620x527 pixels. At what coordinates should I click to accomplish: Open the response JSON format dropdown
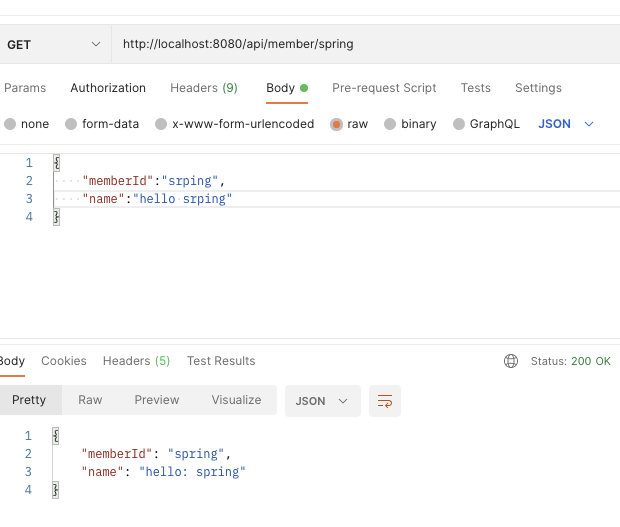click(323, 401)
